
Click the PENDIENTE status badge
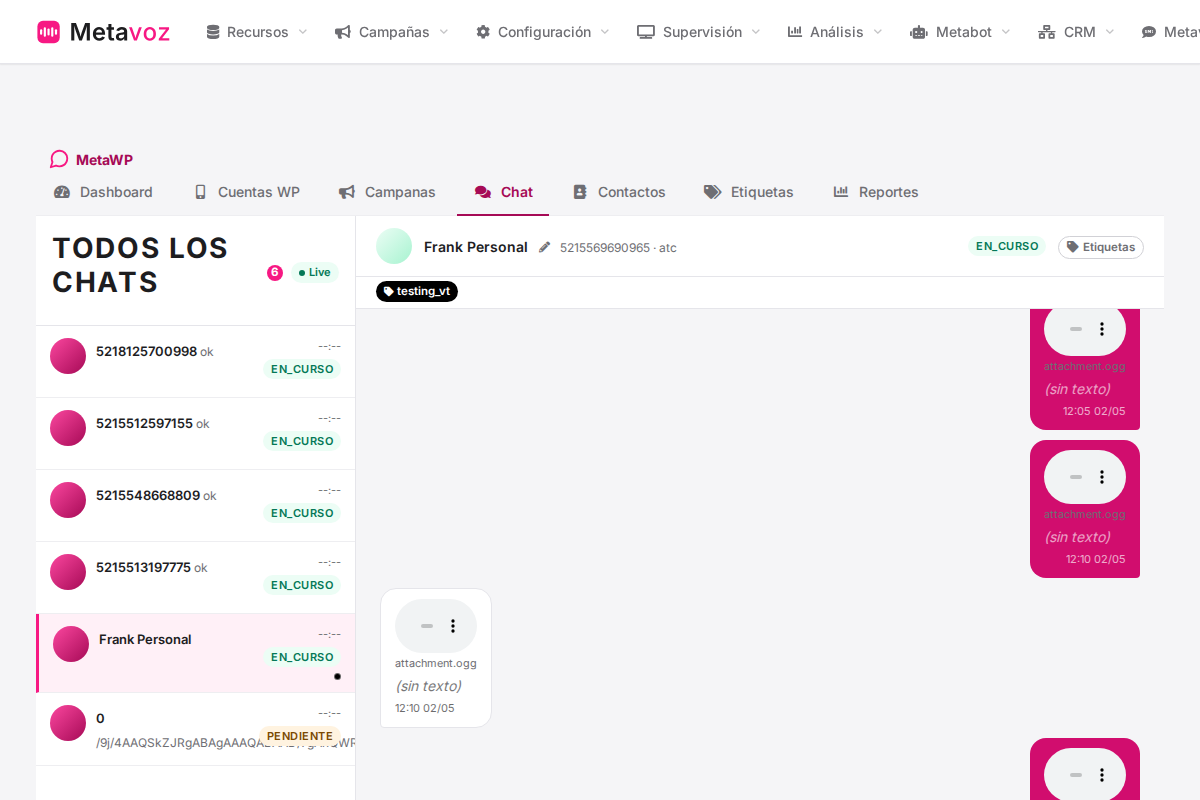pyautogui.click(x=300, y=736)
